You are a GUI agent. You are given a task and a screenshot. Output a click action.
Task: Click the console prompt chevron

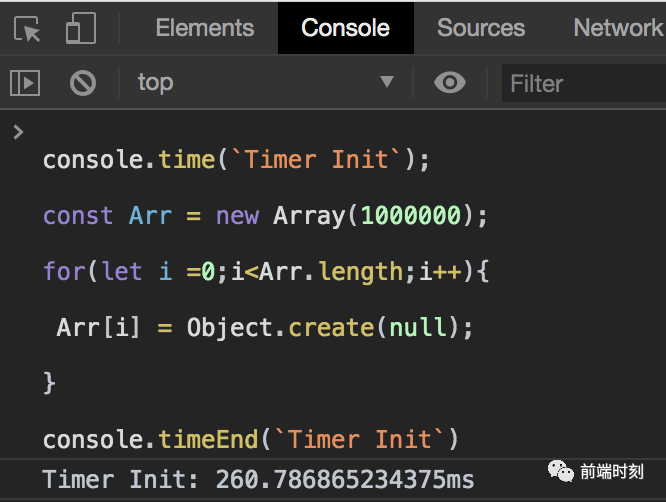coord(18,132)
